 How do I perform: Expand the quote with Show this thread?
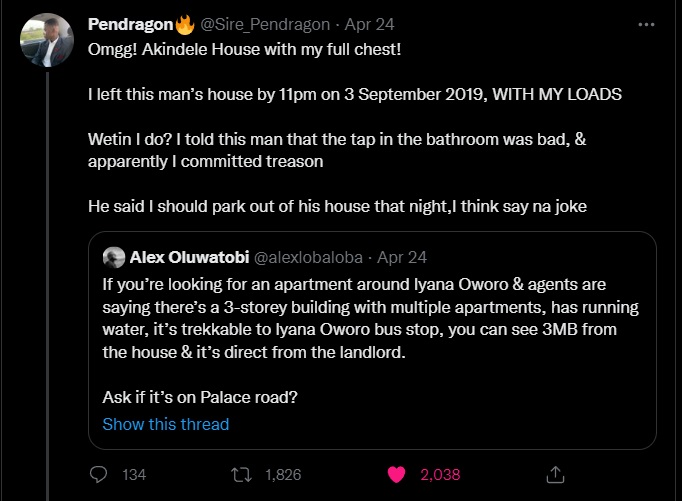click(x=165, y=424)
